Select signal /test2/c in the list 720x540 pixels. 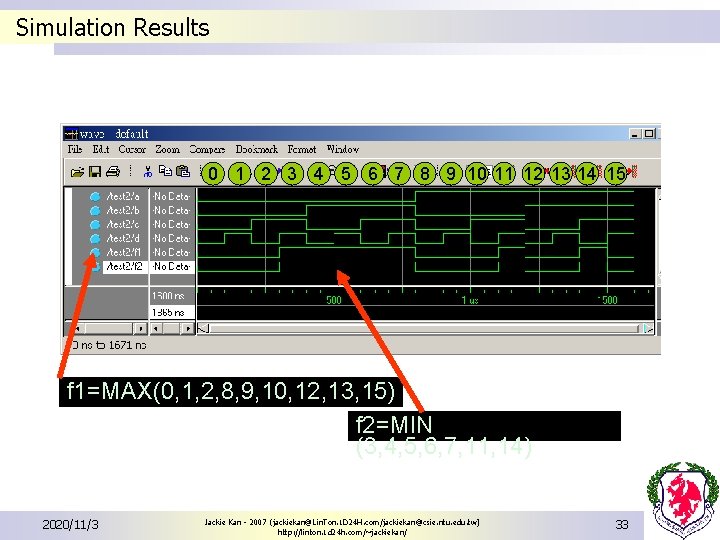(123, 225)
